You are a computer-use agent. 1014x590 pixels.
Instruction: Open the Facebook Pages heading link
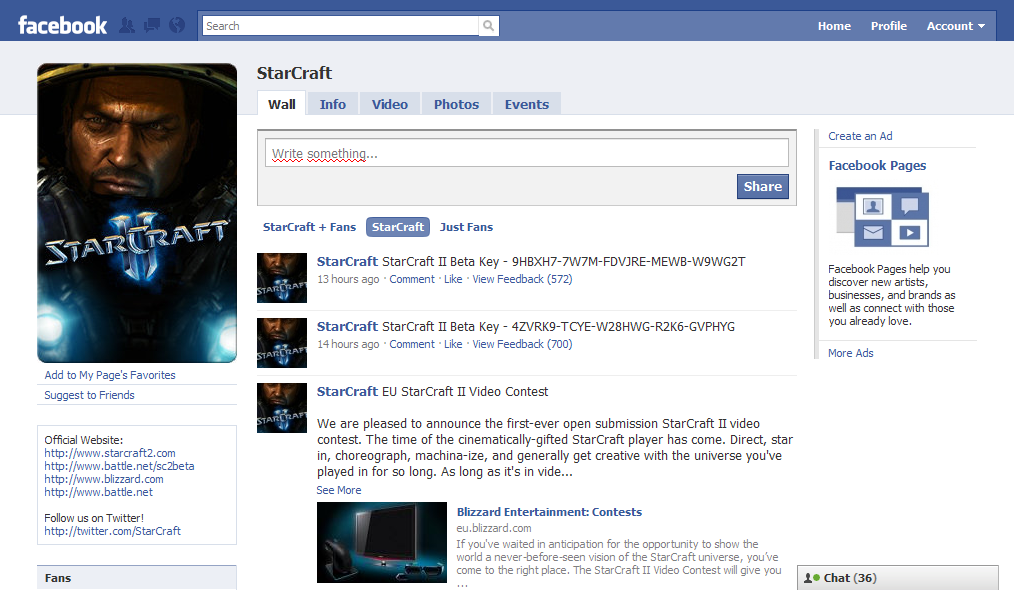pyautogui.click(x=877, y=166)
